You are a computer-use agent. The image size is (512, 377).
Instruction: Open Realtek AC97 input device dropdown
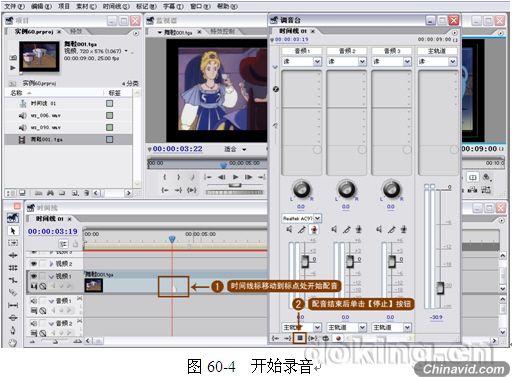coord(302,218)
